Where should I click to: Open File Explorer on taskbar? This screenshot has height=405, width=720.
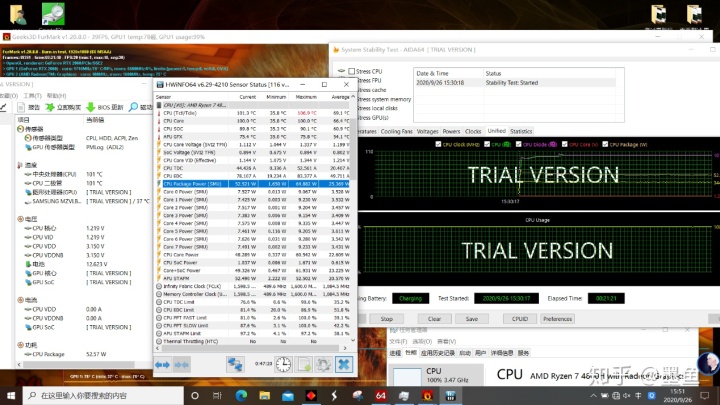coord(264,395)
